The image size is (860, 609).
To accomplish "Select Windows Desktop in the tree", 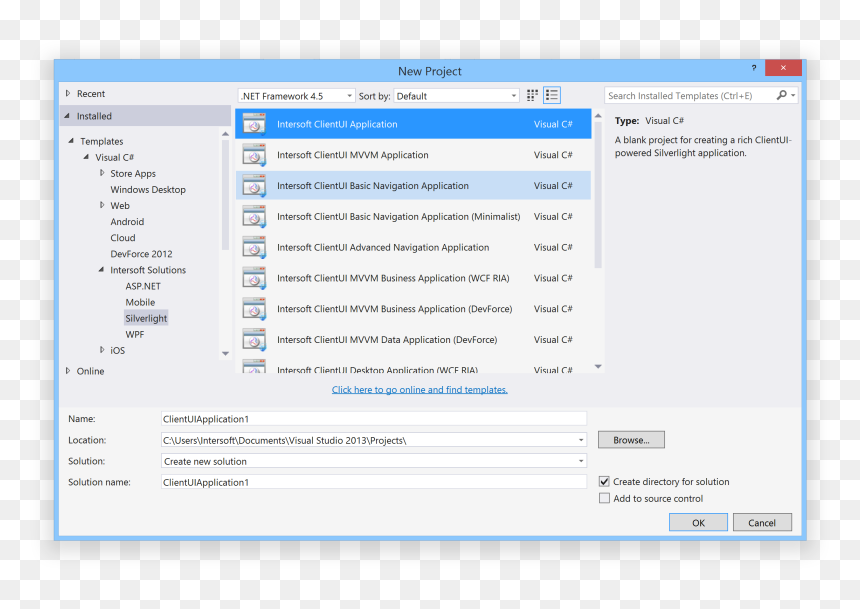I will pos(148,189).
